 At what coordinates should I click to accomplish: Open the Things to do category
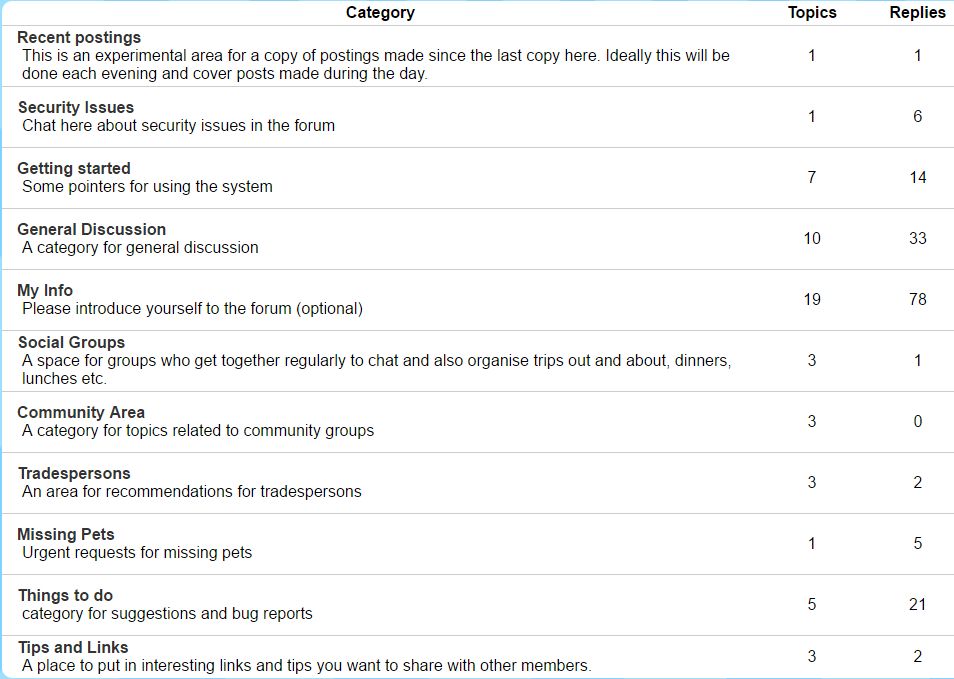click(x=65, y=595)
